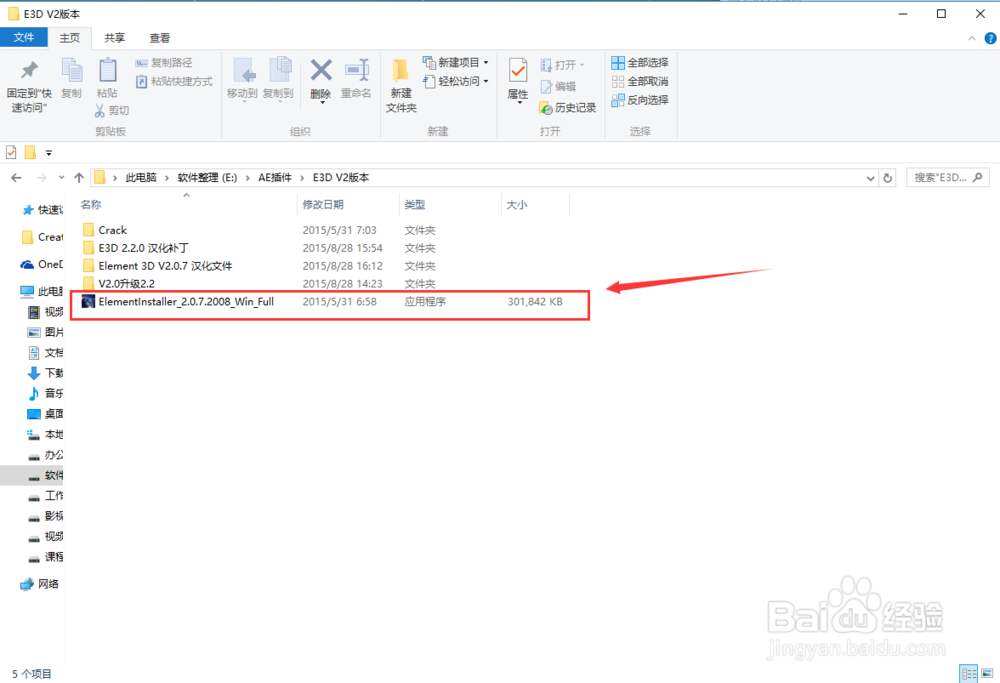The width and height of the screenshot is (1000, 683).
Task: Click the 下载 downloads item in sidebar
Action: click(x=45, y=373)
